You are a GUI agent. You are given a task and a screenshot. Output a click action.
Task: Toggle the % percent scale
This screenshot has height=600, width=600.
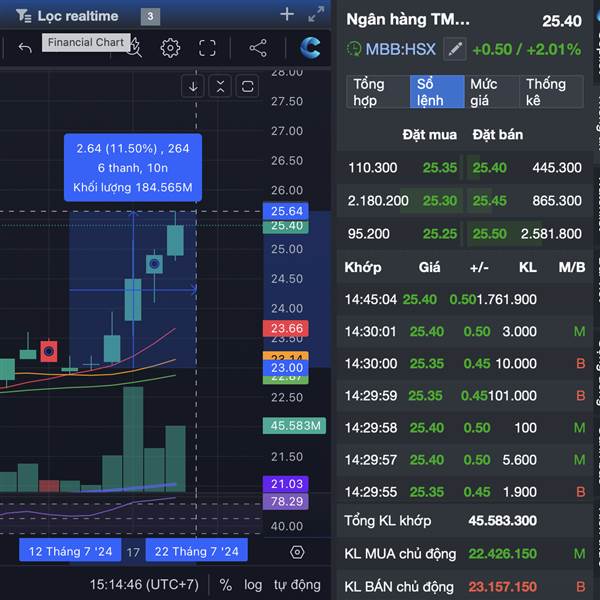[x=225, y=585]
